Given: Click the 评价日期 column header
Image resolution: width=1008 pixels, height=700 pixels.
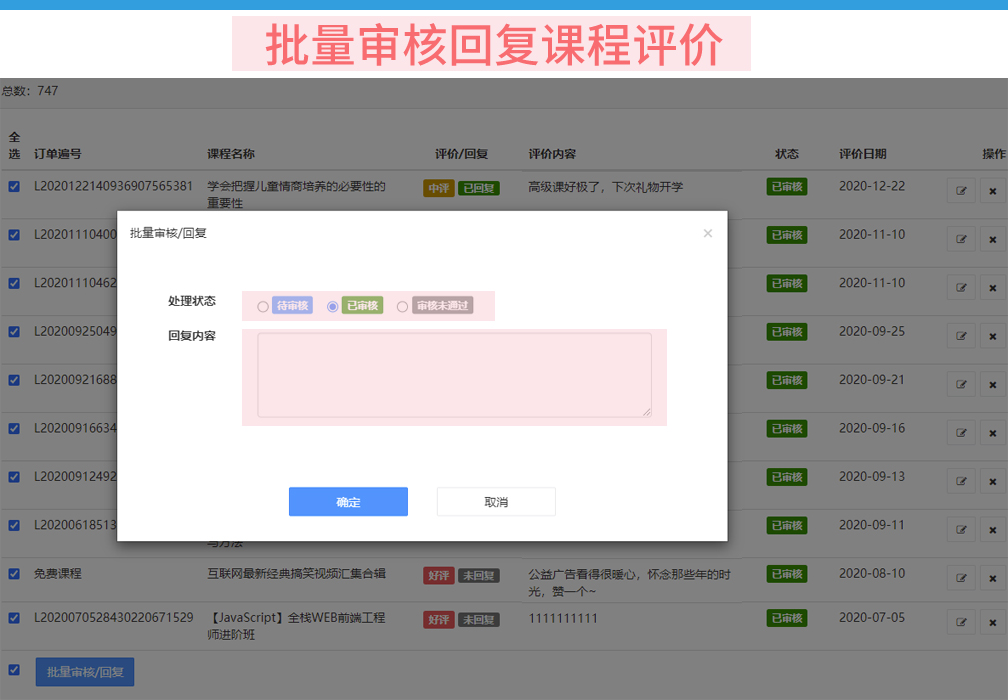Looking at the screenshot, I should point(863,154).
